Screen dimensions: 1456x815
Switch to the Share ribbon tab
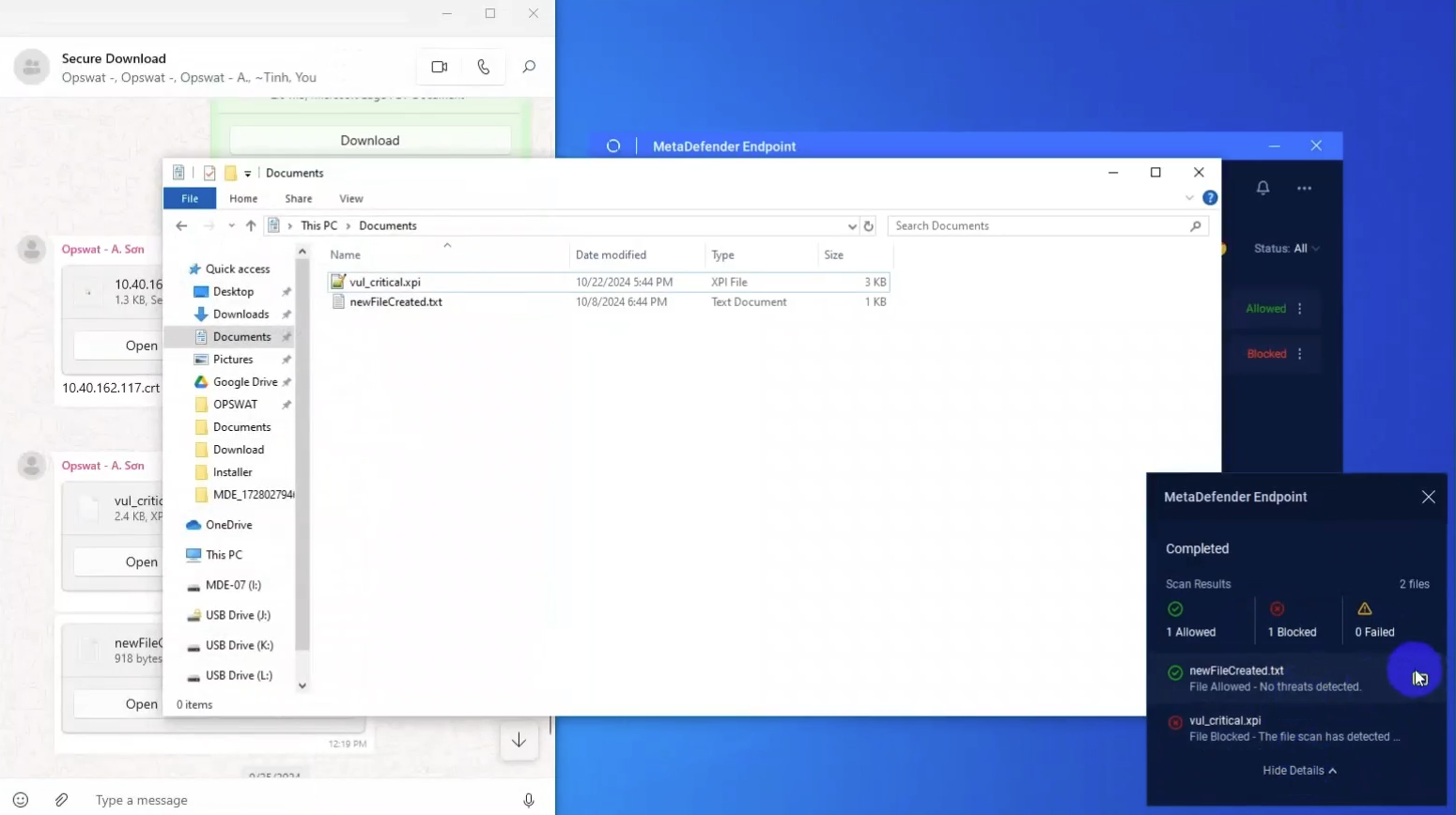[299, 198]
